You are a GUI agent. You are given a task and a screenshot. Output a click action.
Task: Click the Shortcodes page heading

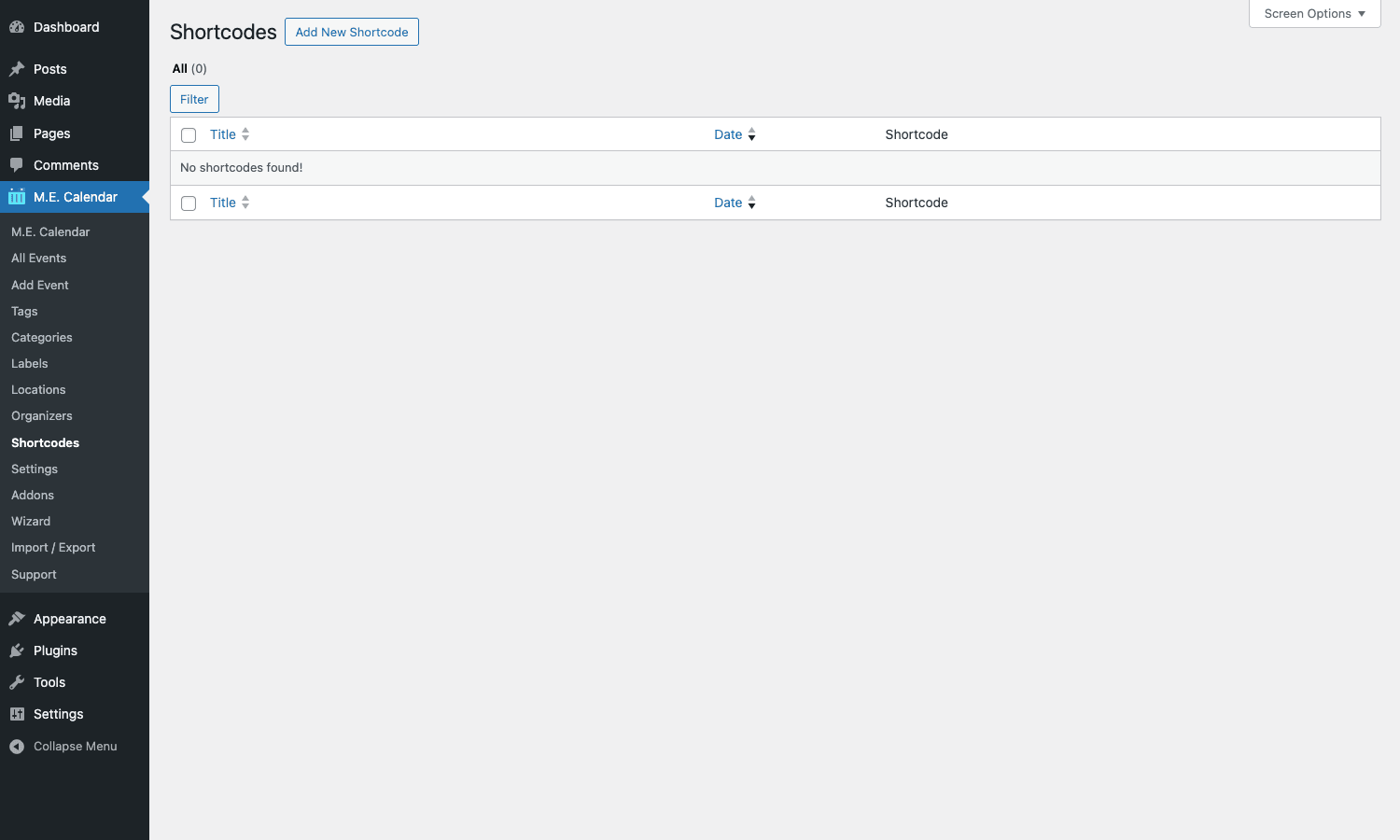(223, 32)
